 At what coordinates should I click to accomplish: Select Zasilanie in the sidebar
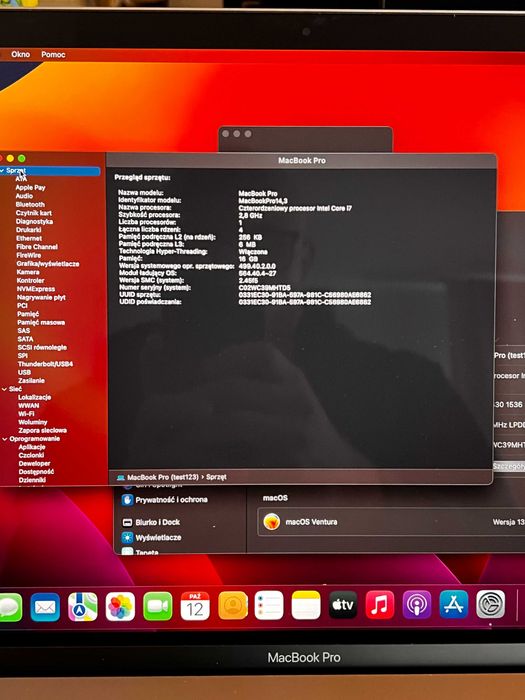tap(31, 381)
